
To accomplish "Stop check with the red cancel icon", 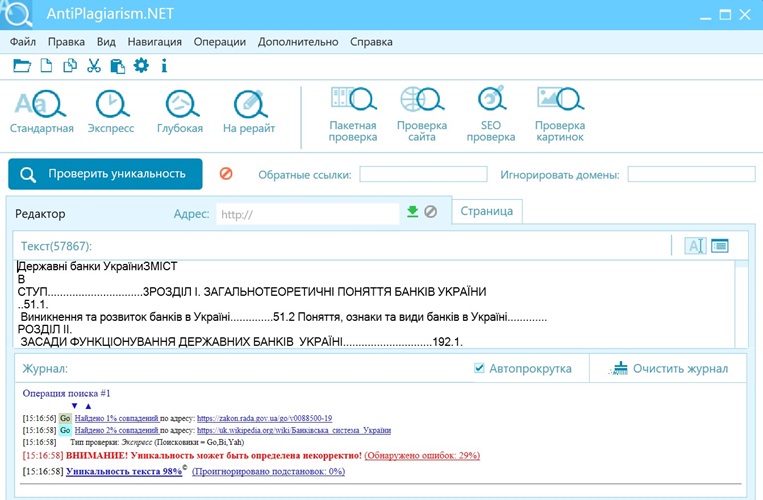I will point(226,174).
